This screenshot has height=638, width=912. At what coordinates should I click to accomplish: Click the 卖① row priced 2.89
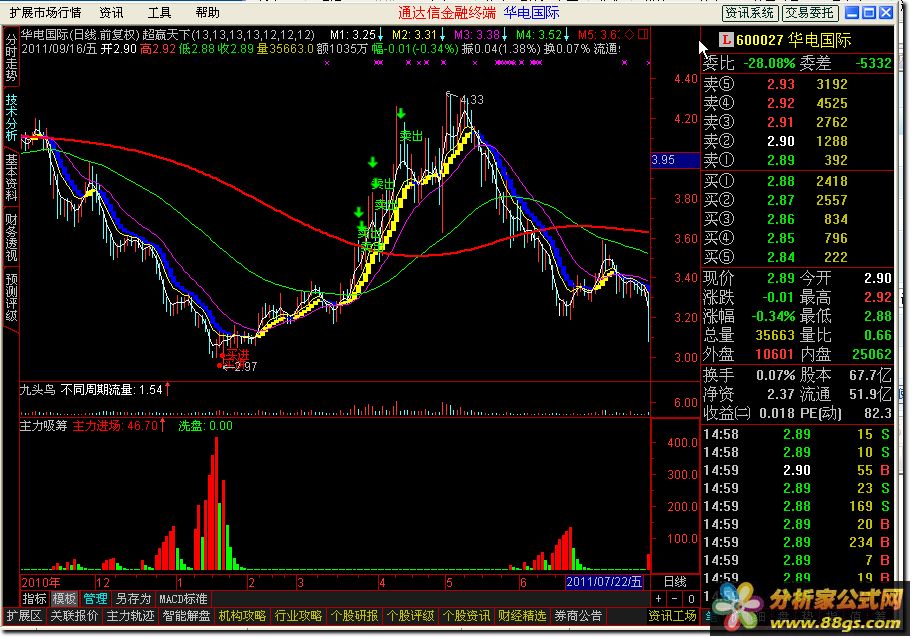[797, 159]
